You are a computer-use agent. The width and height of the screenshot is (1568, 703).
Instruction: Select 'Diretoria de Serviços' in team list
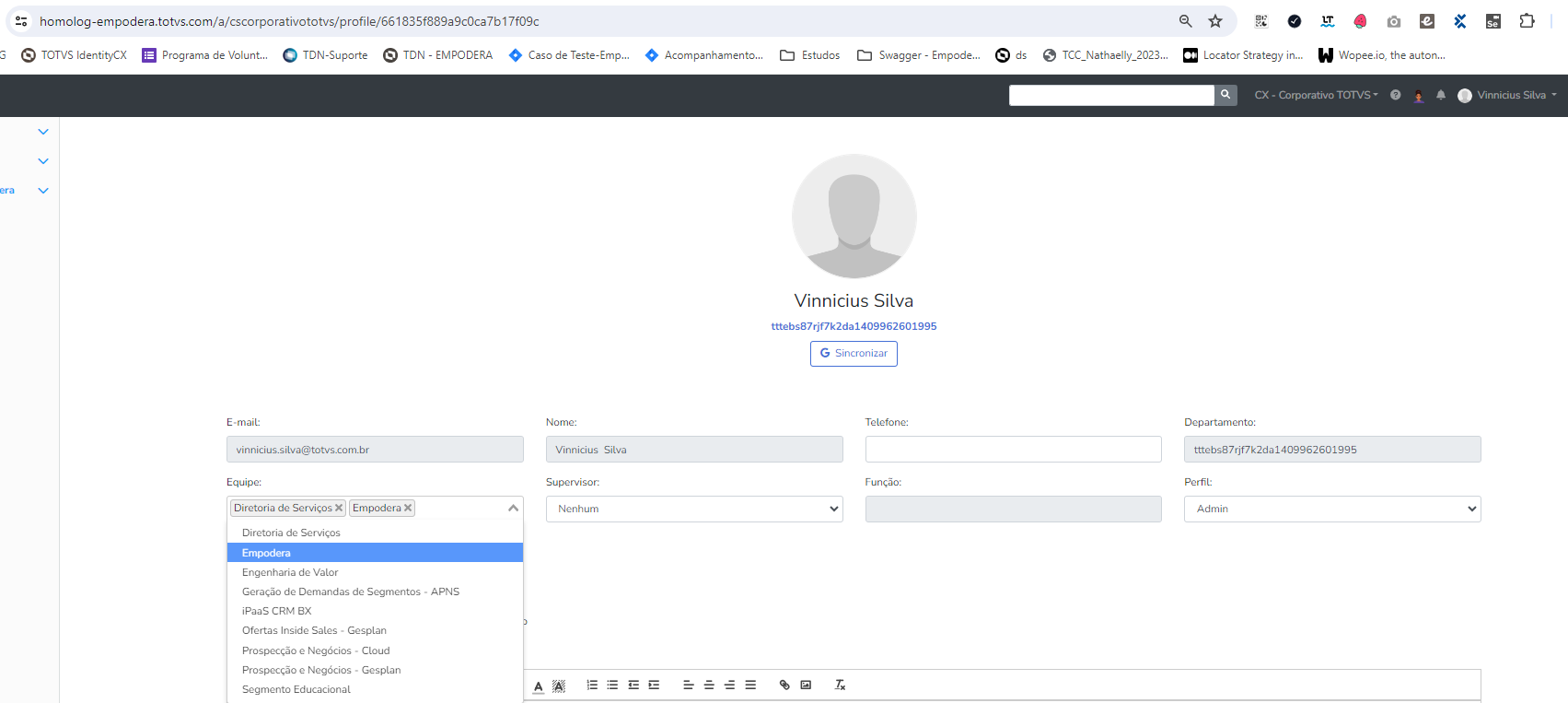375,533
